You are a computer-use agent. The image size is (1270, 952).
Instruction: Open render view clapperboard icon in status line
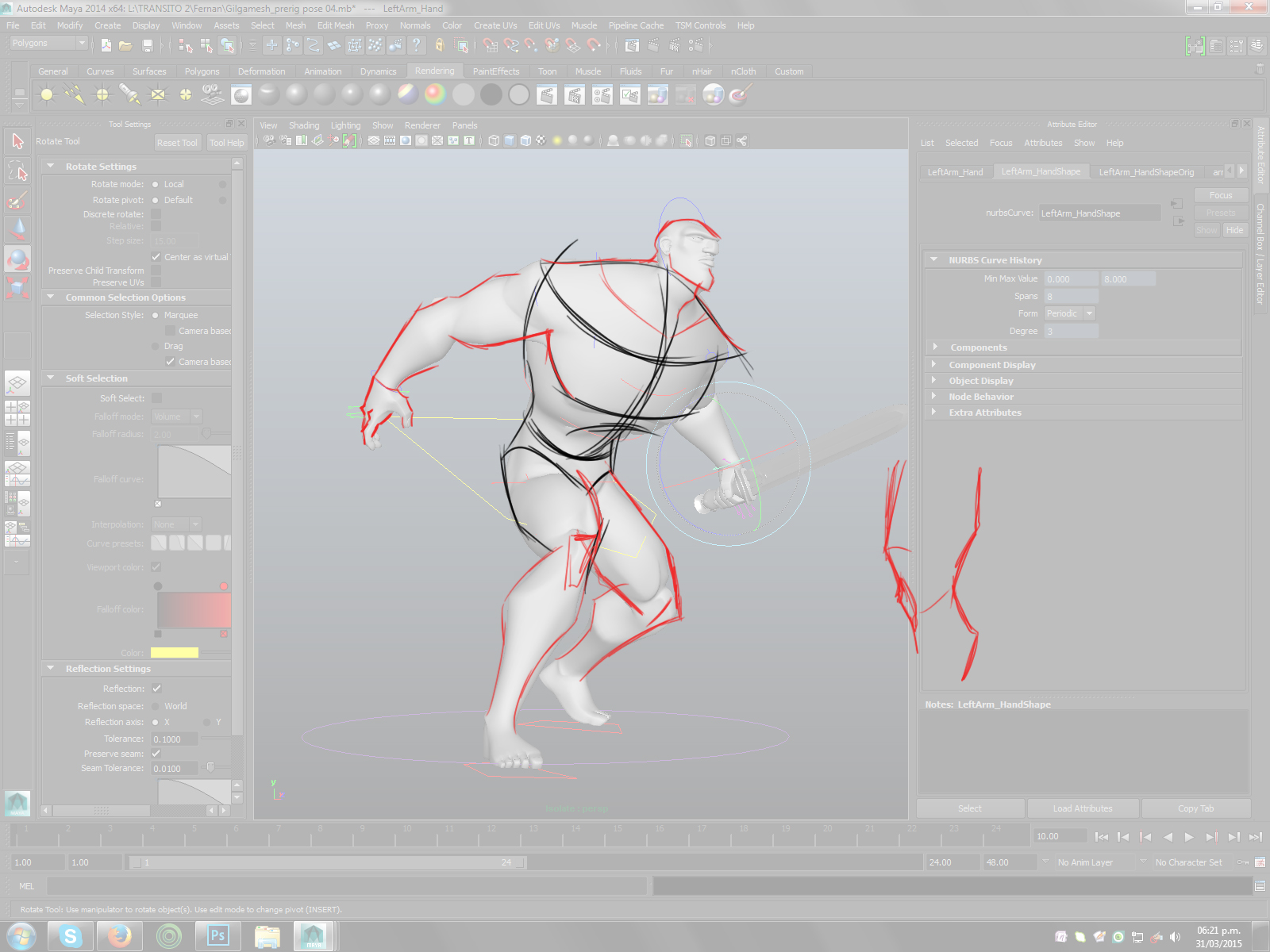[x=632, y=46]
